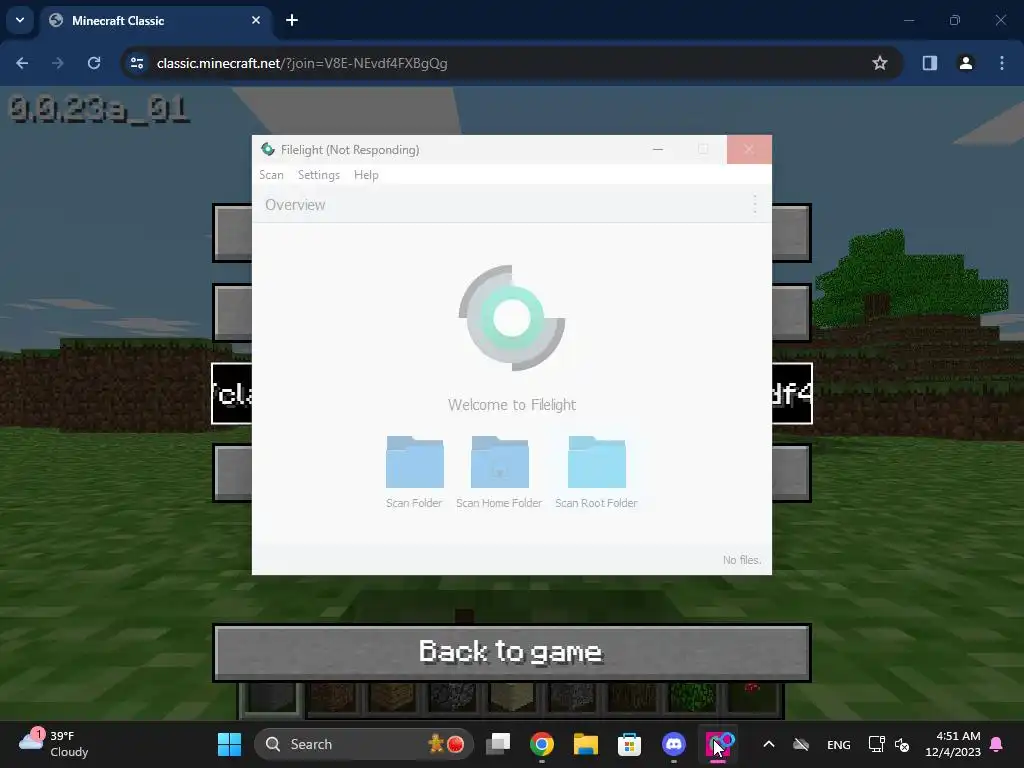Click the address bar URL

pos(302,63)
